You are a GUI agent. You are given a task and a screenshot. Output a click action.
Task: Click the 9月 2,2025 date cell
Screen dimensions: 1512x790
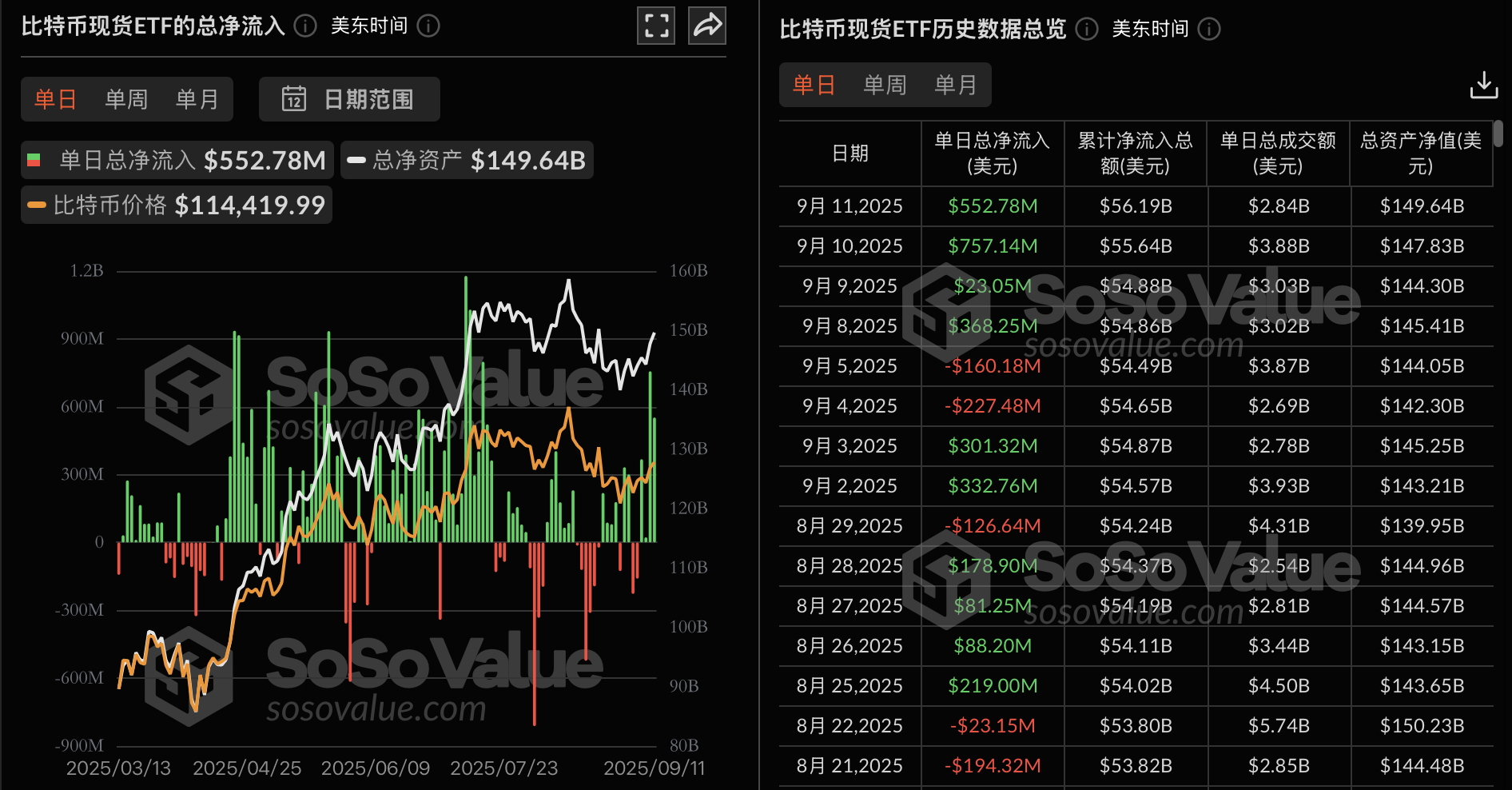click(850, 486)
